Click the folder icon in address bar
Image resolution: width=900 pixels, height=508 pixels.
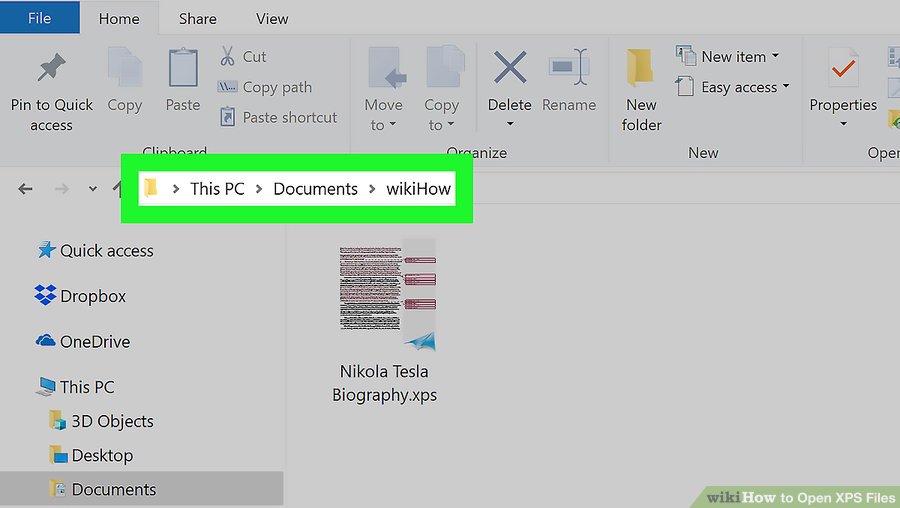151,188
